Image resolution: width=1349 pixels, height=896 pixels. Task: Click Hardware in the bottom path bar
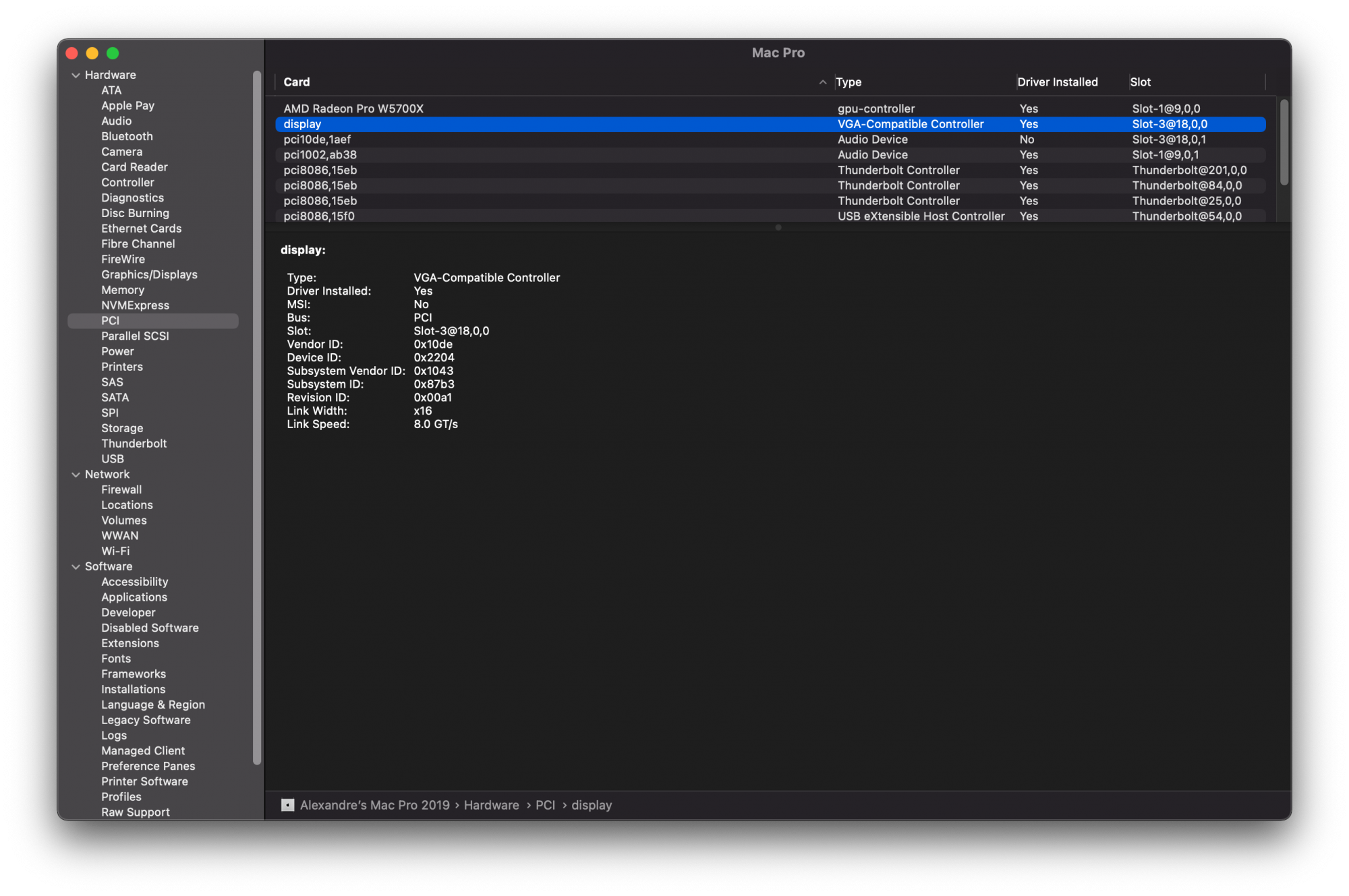(x=491, y=805)
